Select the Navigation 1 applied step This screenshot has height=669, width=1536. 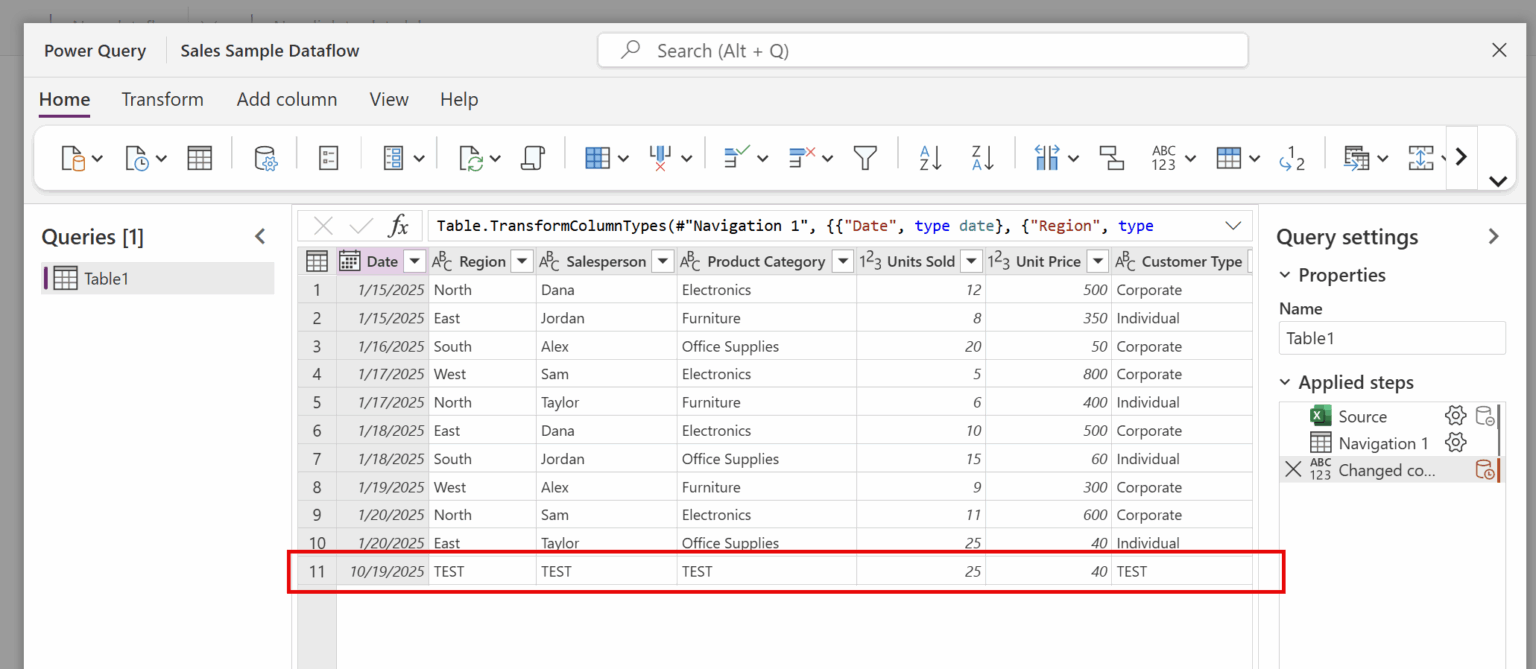pyautogui.click(x=1383, y=443)
